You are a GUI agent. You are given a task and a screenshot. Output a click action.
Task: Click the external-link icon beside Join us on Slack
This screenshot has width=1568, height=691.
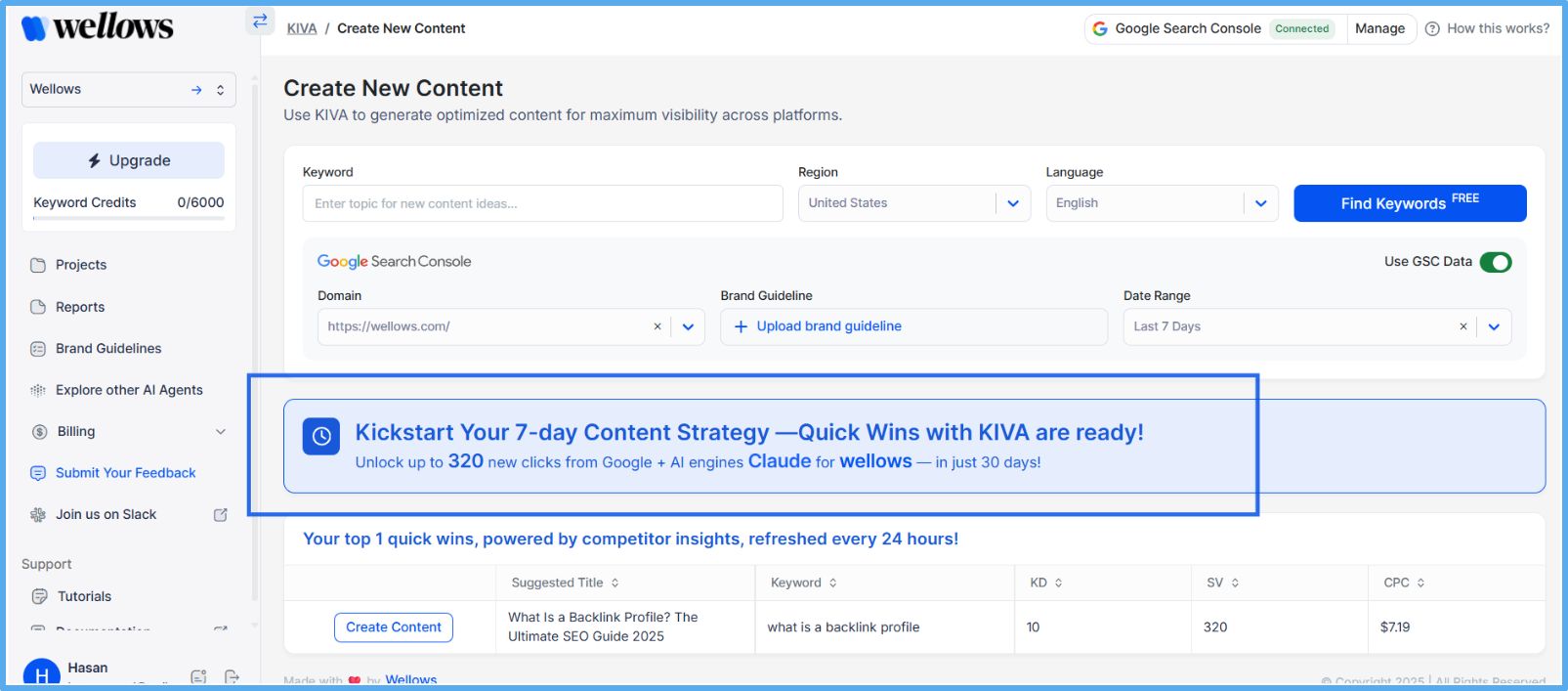221,515
